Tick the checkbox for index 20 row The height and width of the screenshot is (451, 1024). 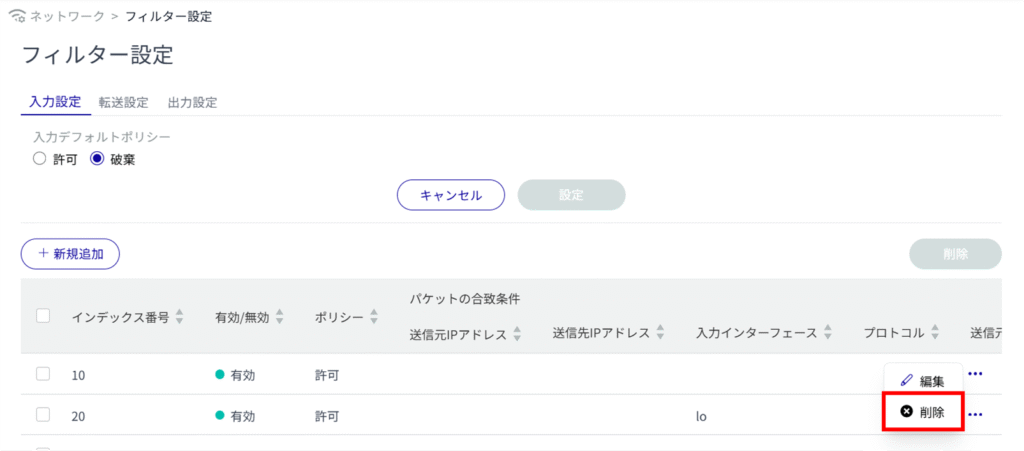(43, 414)
